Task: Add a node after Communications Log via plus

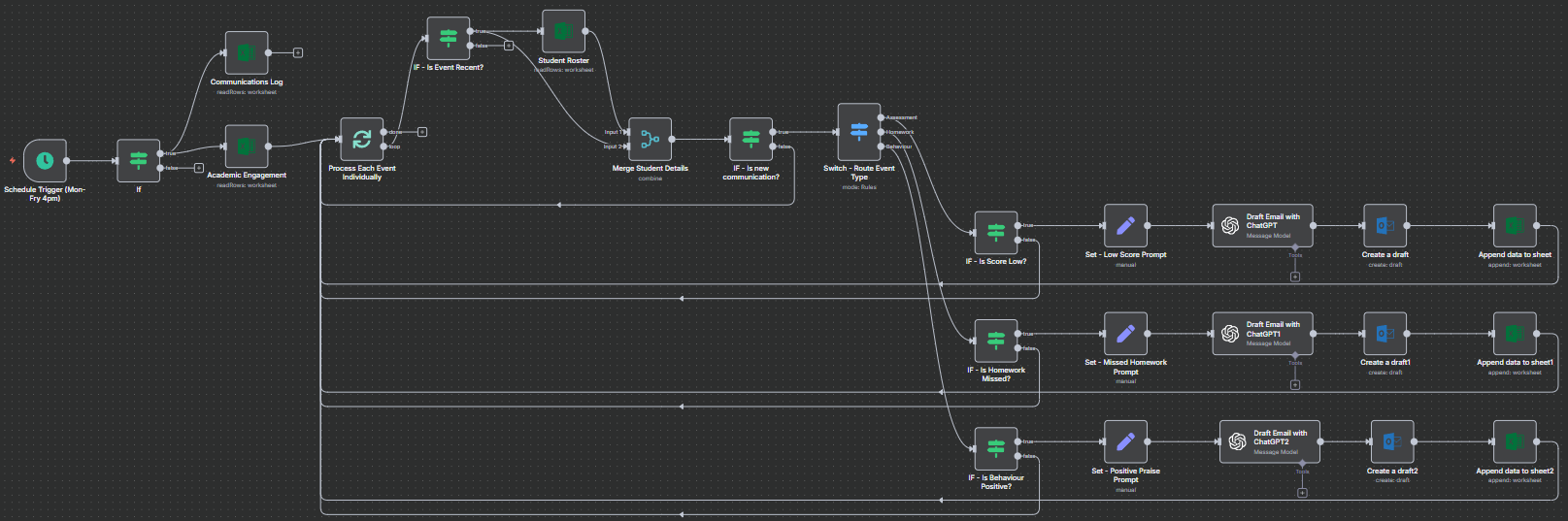Action: tap(298, 52)
